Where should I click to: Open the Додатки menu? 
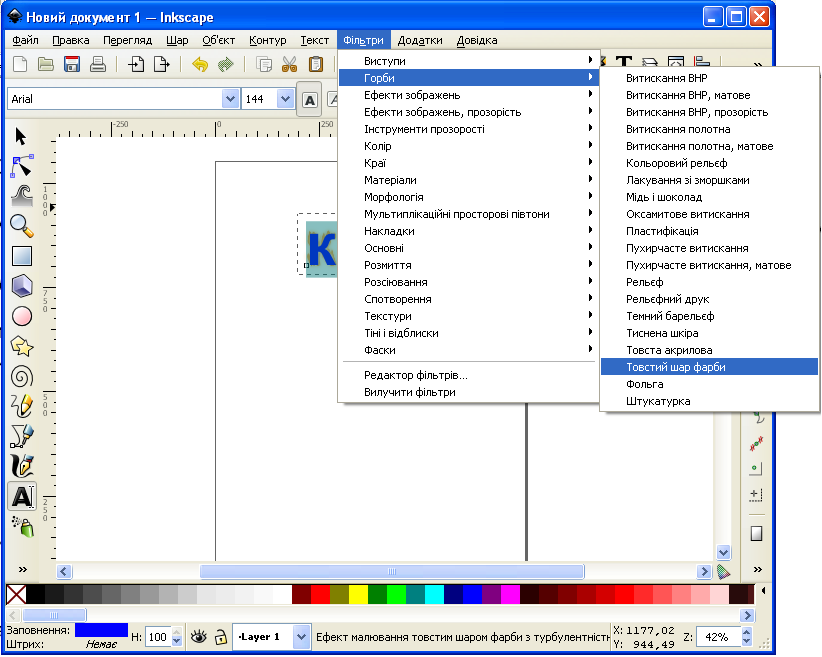pos(420,40)
